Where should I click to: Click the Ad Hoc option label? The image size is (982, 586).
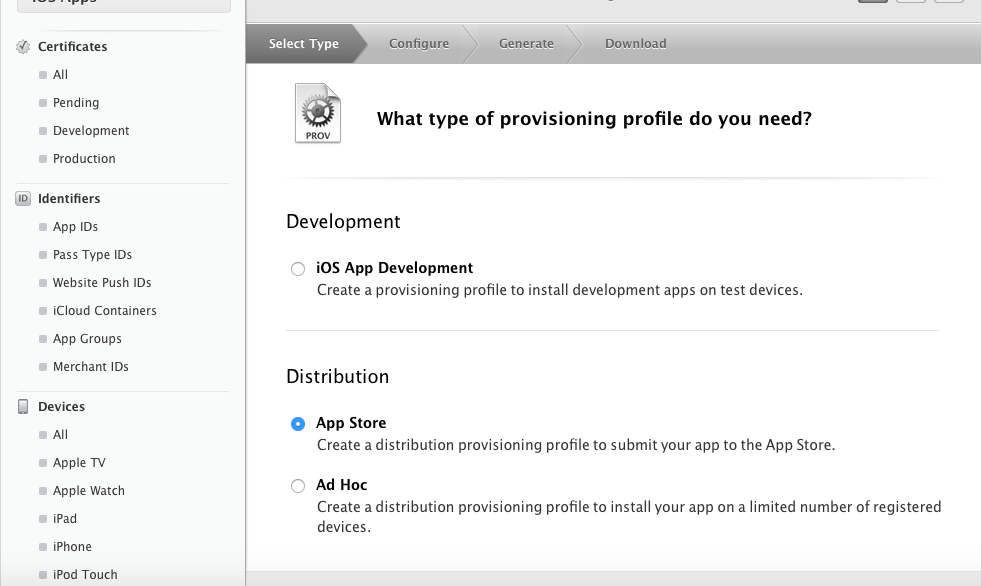(341, 485)
